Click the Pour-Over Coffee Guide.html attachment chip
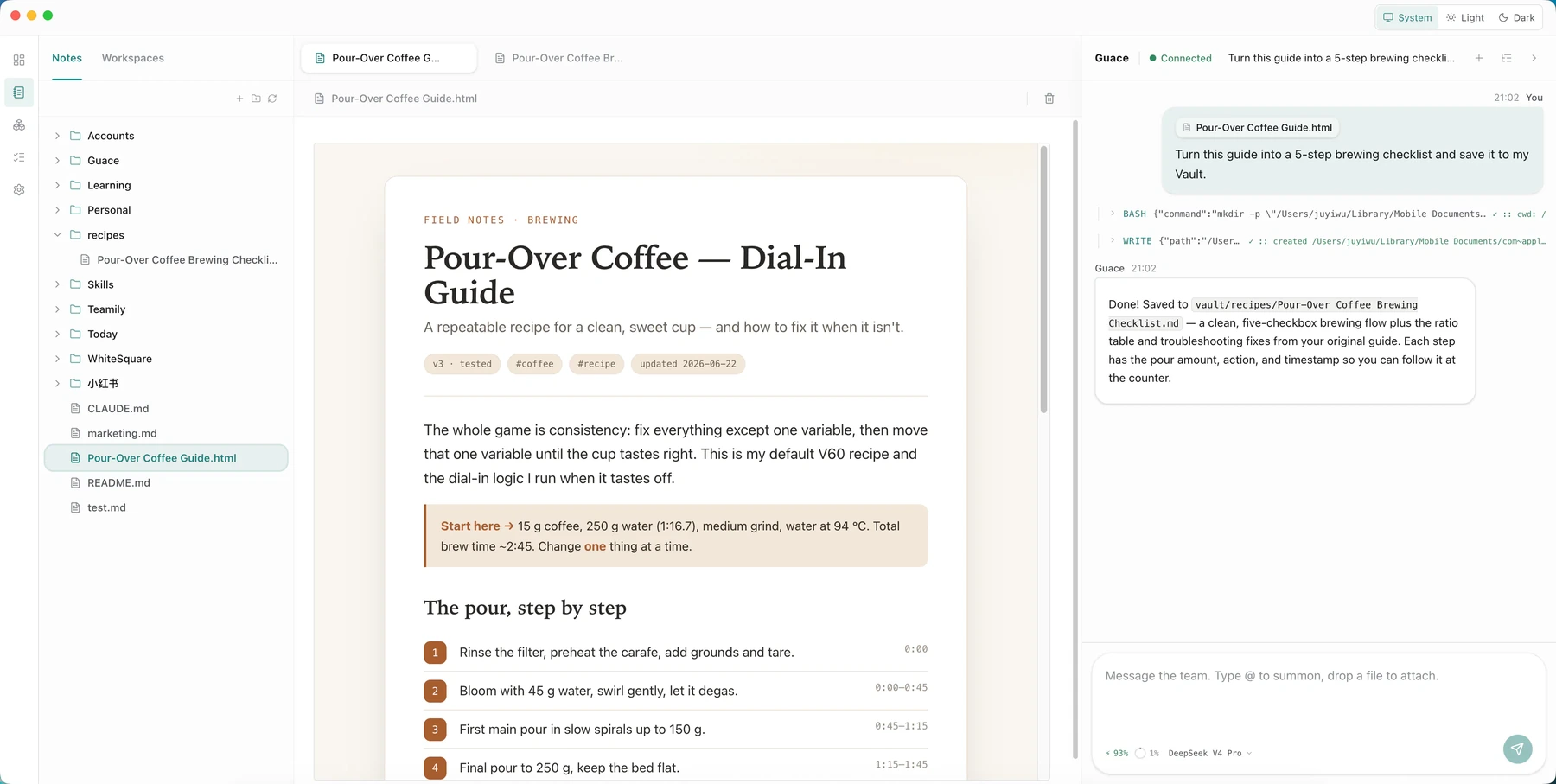Viewport: 1556px width, 784px height. tap(1257, 127)
